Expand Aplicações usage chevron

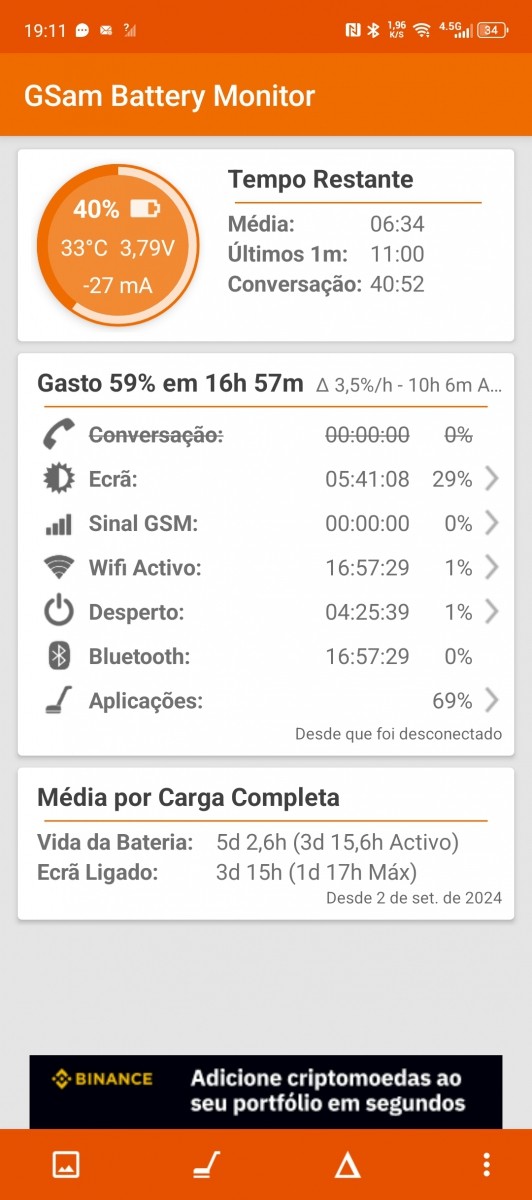pyautogui.click(x=491, y=700)
